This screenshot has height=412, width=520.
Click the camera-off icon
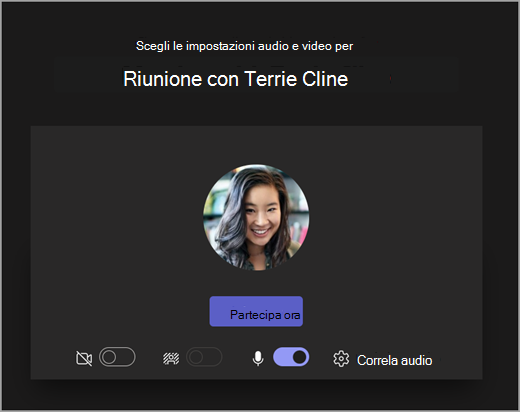coord(84,358)
